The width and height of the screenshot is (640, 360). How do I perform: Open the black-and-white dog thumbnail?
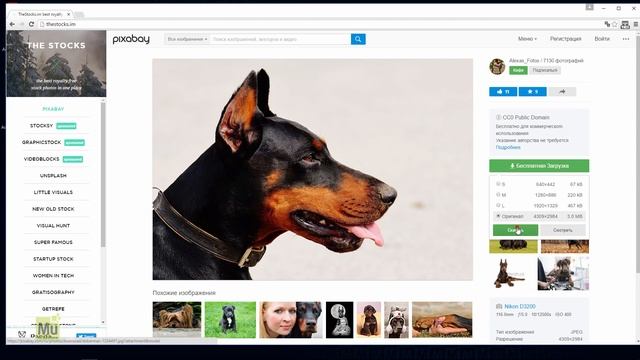(x=339, y=320)
